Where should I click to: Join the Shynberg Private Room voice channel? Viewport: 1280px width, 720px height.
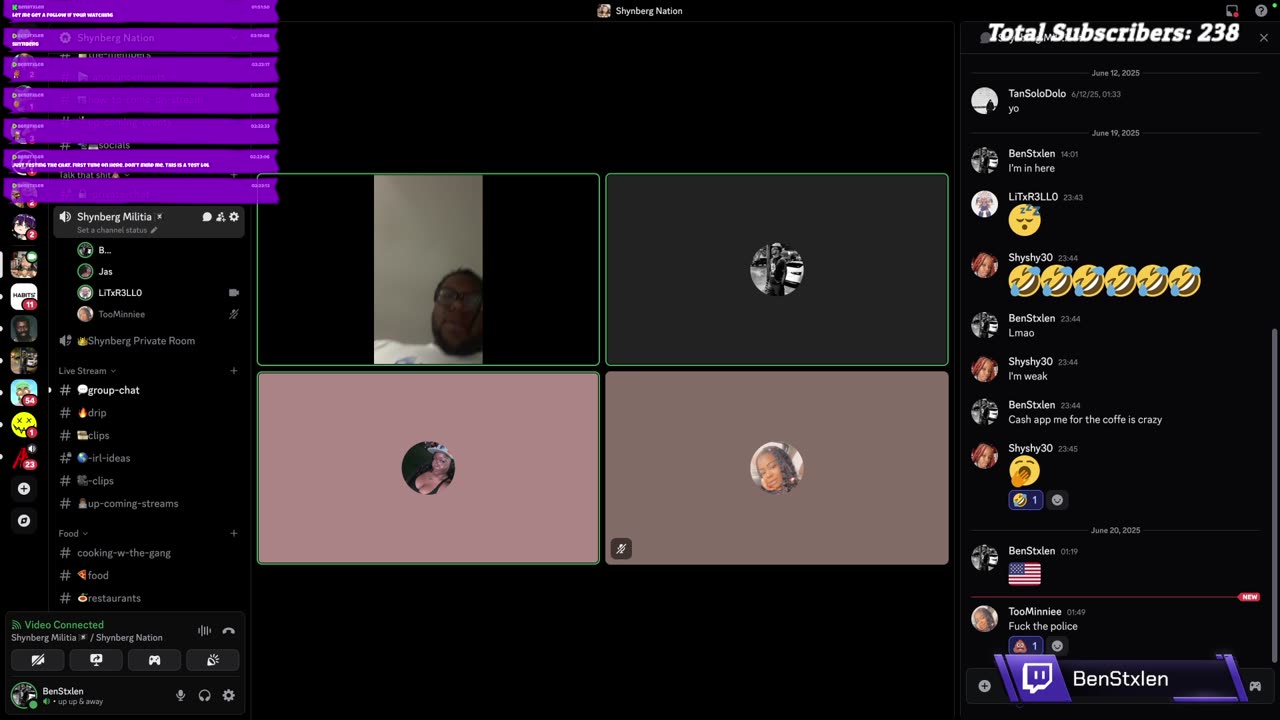point(148,341)
